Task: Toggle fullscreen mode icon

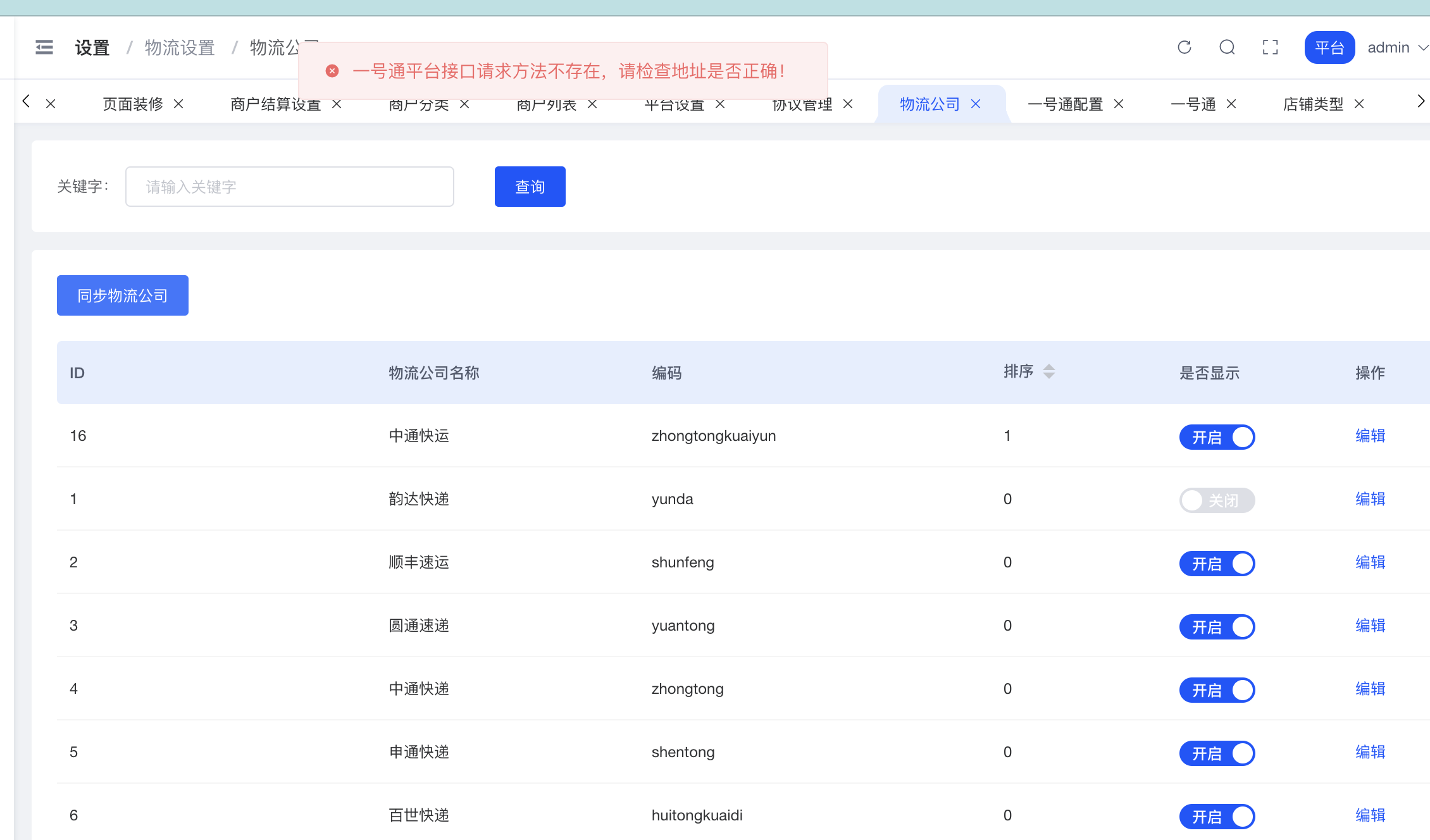Action: pyautogui.click(x=1271, y=47)
